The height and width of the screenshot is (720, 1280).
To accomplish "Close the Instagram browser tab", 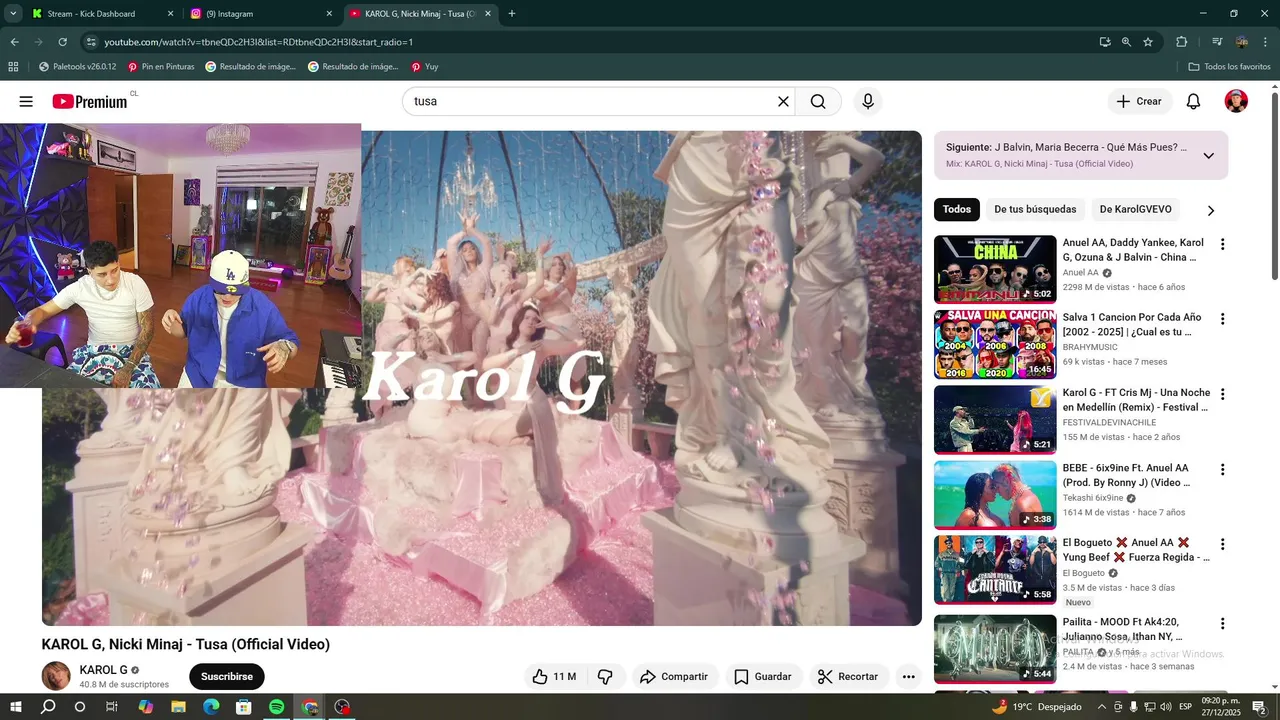I will 329,14.
